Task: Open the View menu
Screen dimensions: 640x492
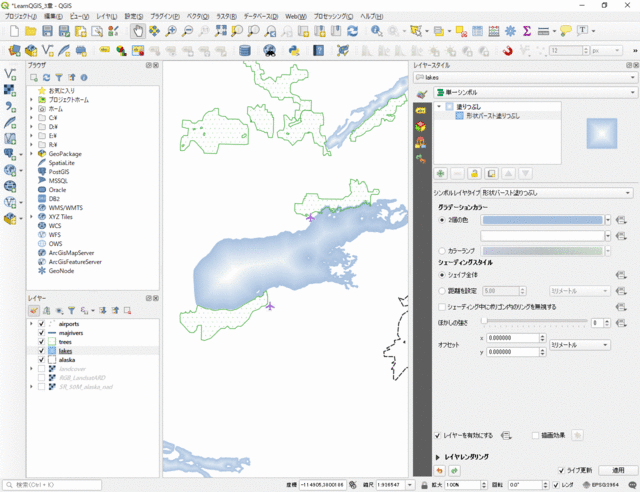Action: (x=79, y=16)
